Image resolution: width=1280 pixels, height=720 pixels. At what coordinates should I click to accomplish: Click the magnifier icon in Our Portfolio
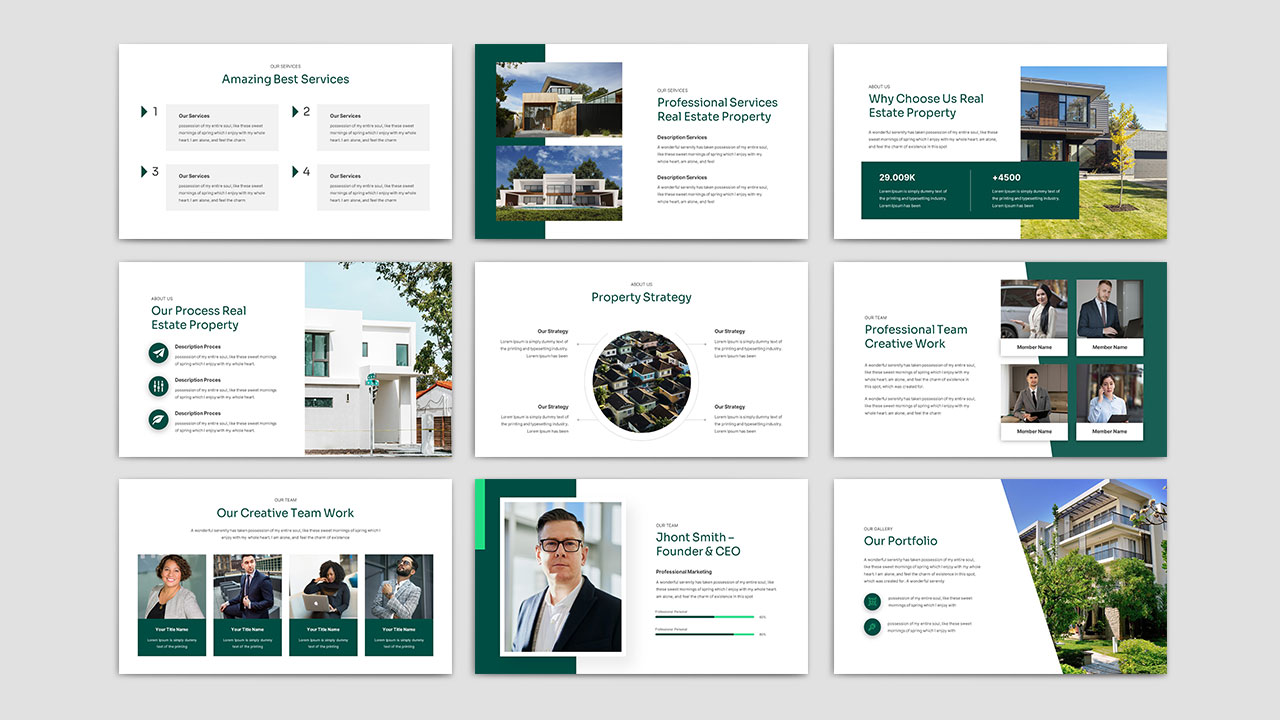872,627
